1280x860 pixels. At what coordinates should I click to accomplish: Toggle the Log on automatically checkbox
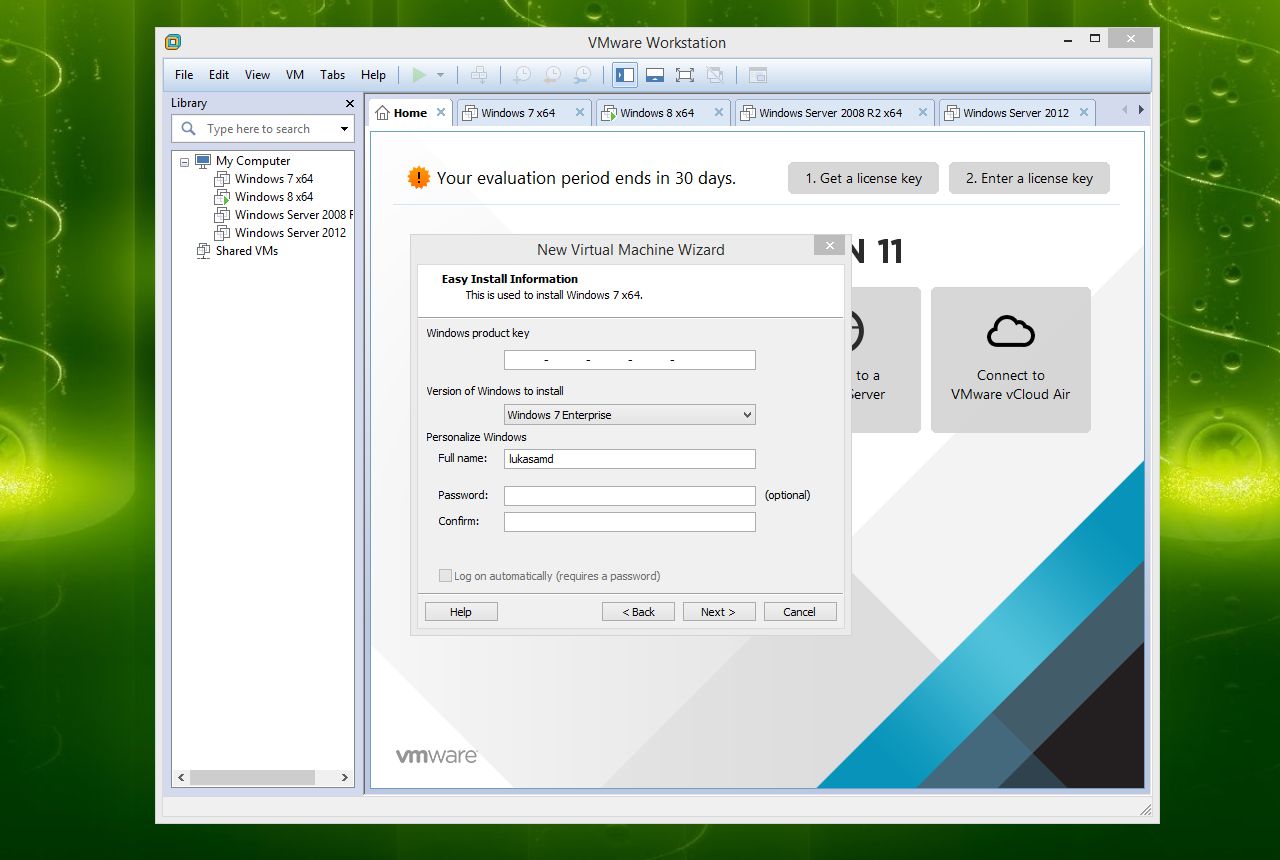point(445,576)
